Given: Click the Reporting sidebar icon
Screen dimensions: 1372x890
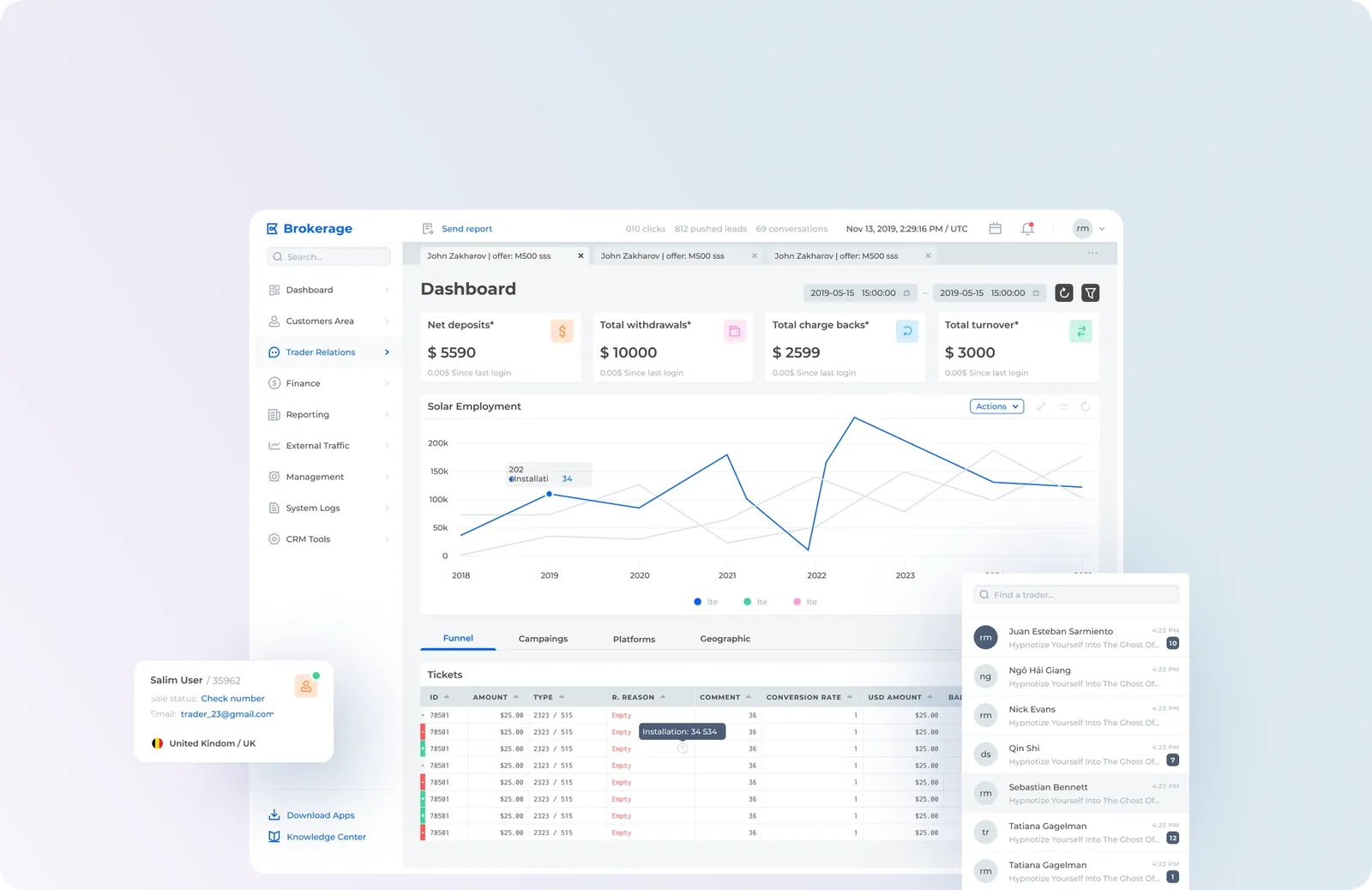Looking at the screenshot, I should (274, 414).
